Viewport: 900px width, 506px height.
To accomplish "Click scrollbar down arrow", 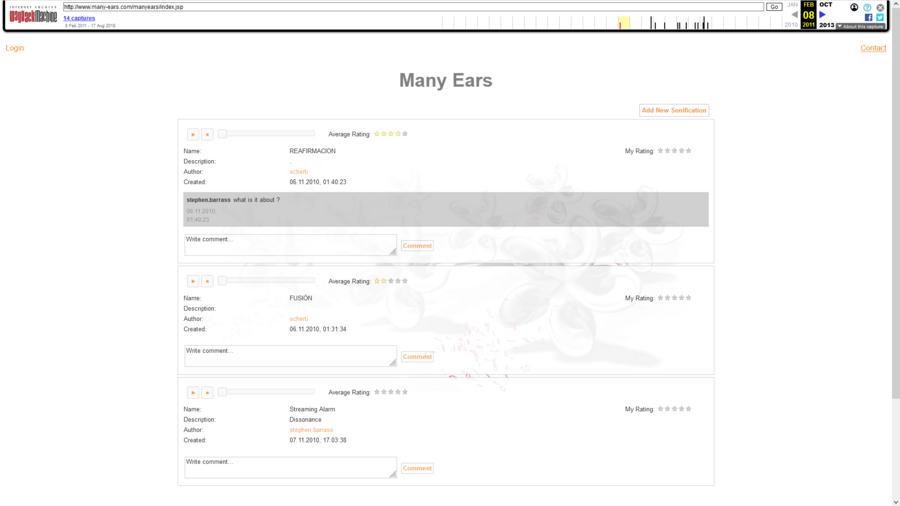I will (895, 502).
